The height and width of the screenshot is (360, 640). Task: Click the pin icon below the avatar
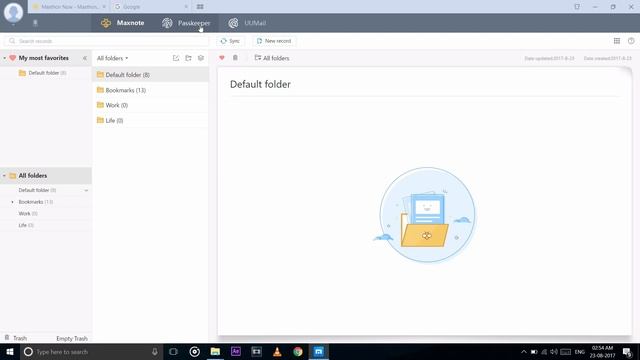35,23
